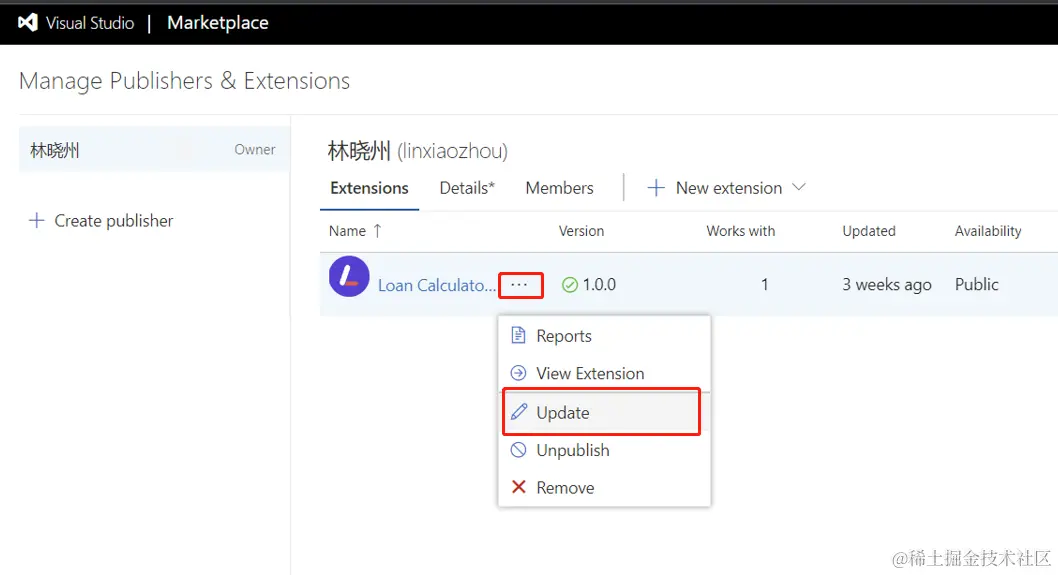Click the Visual Studio logo icon
The width and height of the screenshot is (1058, 575).
[x=28, y=23]
